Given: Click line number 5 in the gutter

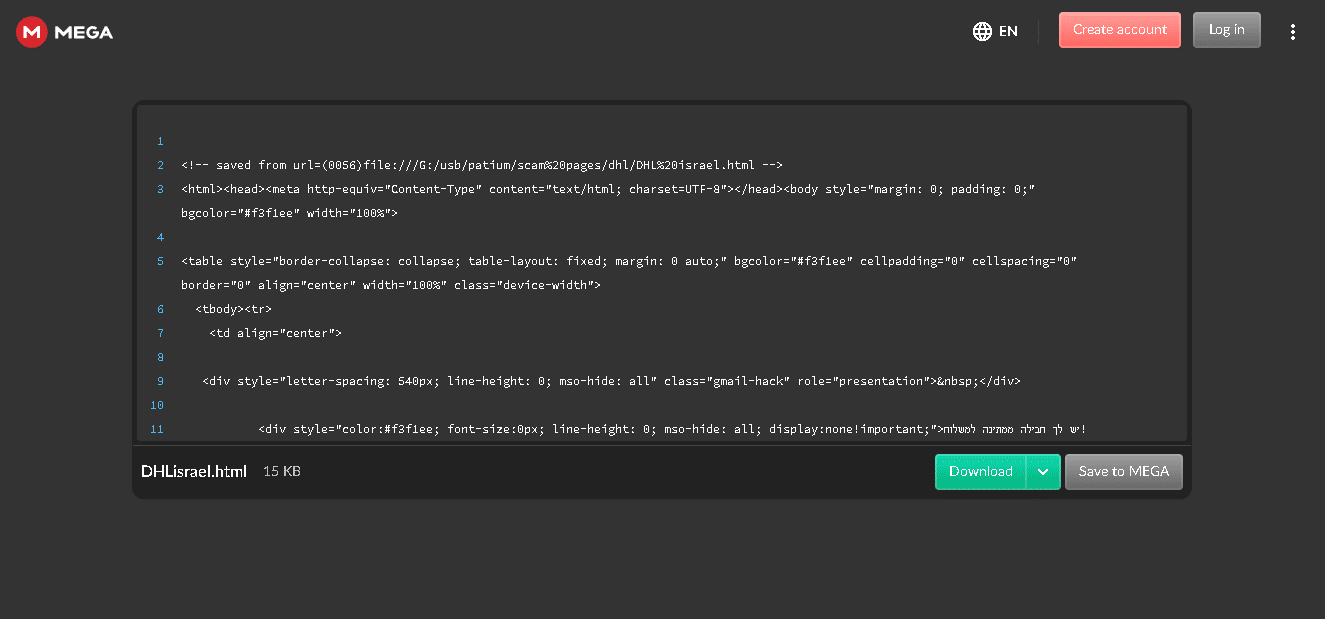Looking at the screenshot, I should tap(160, 262).
